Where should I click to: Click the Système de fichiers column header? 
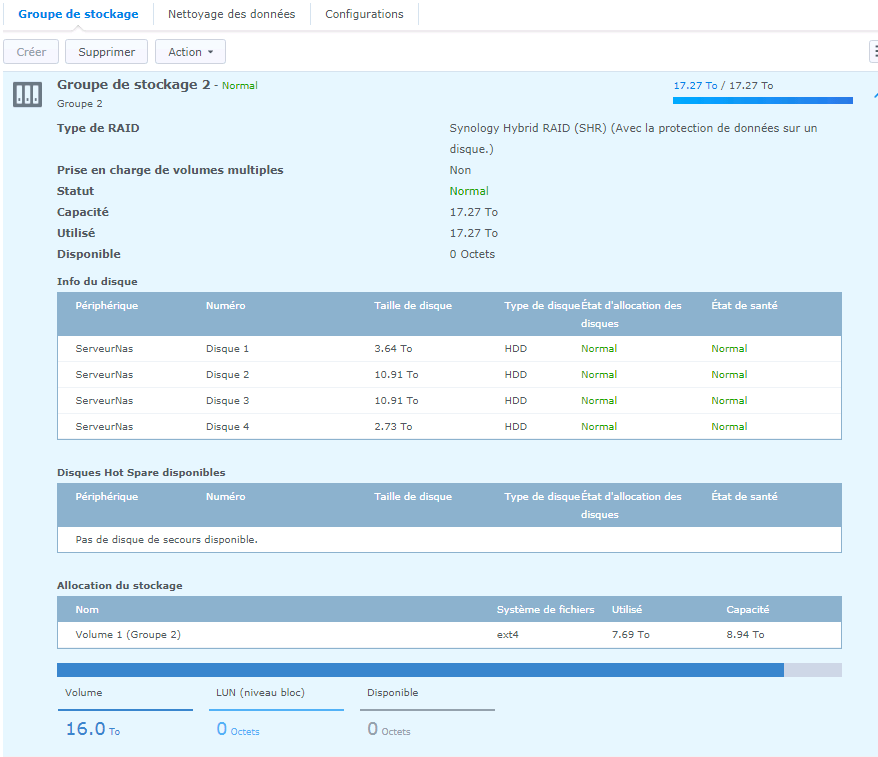click(x=545, y=609)
